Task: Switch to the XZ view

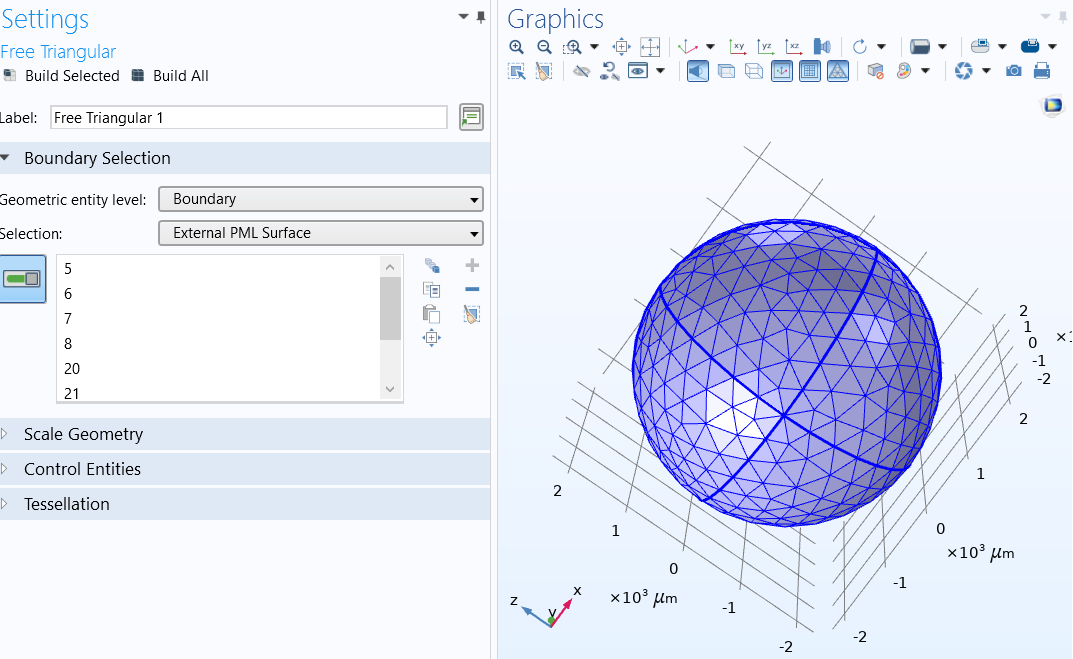Action: pos(794,47)
